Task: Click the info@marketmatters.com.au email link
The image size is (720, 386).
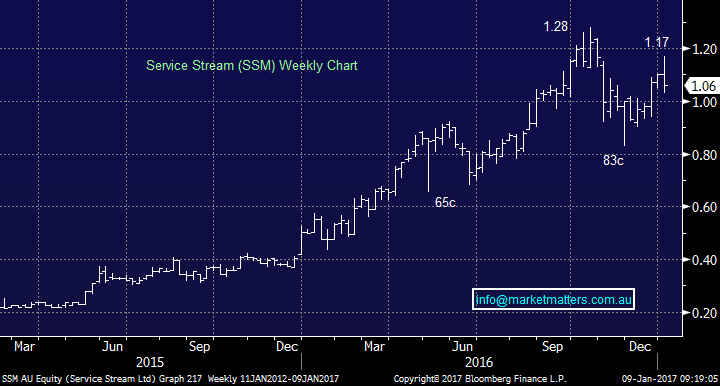Action: tap(553, 300)
